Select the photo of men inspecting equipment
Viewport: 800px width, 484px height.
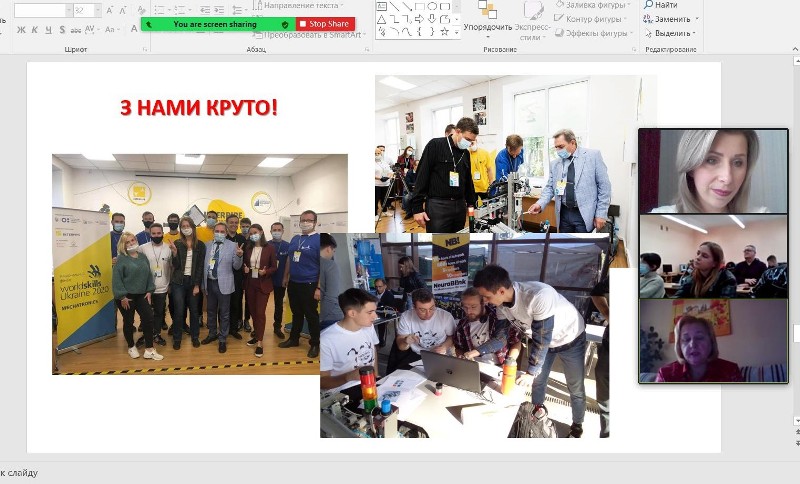pos(516,154)
